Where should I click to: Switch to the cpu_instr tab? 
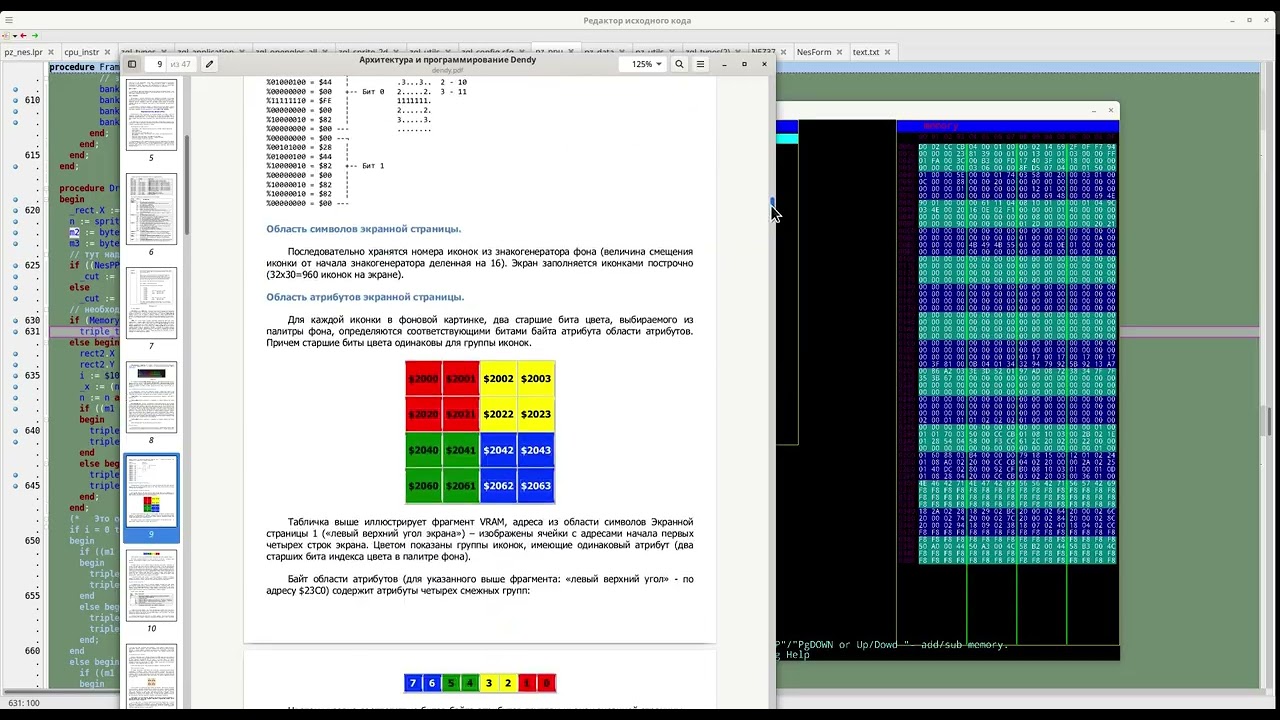(81, 52)
